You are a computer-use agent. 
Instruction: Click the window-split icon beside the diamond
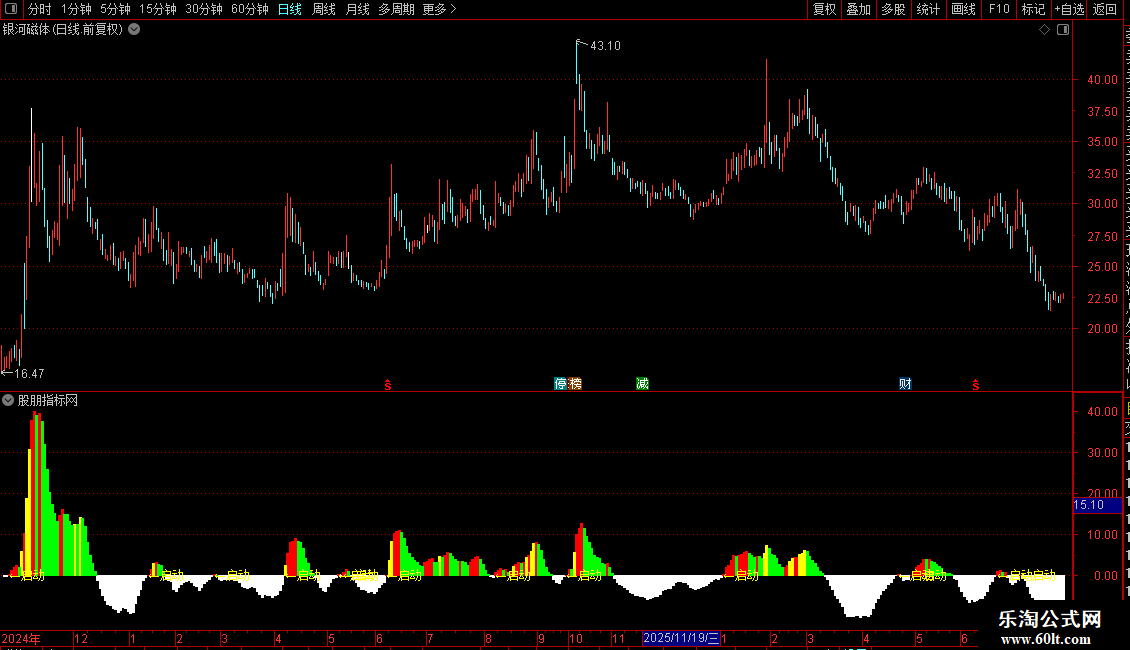[1063, 30]
